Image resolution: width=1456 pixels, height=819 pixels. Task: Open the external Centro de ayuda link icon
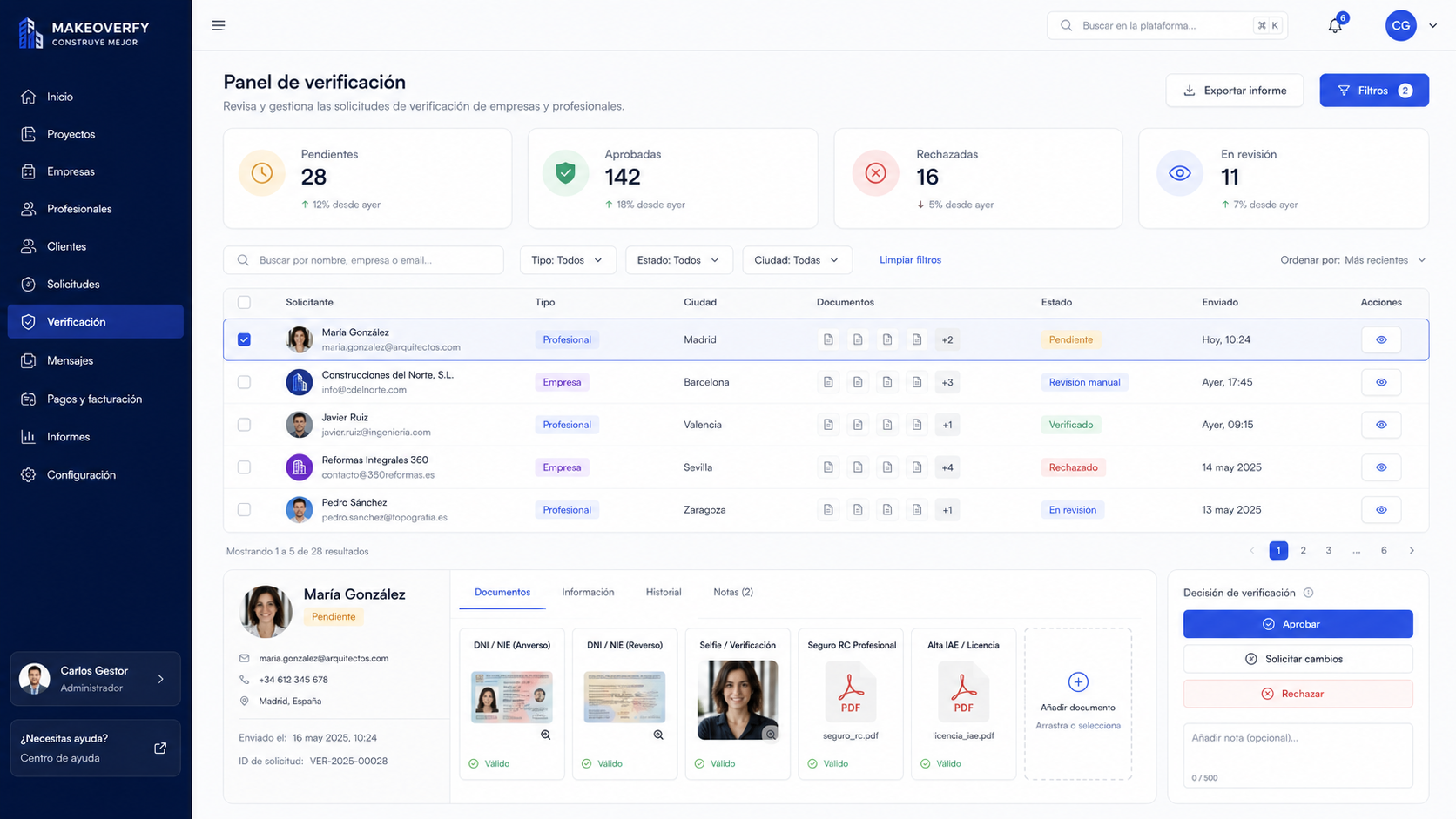coord(160,748)
